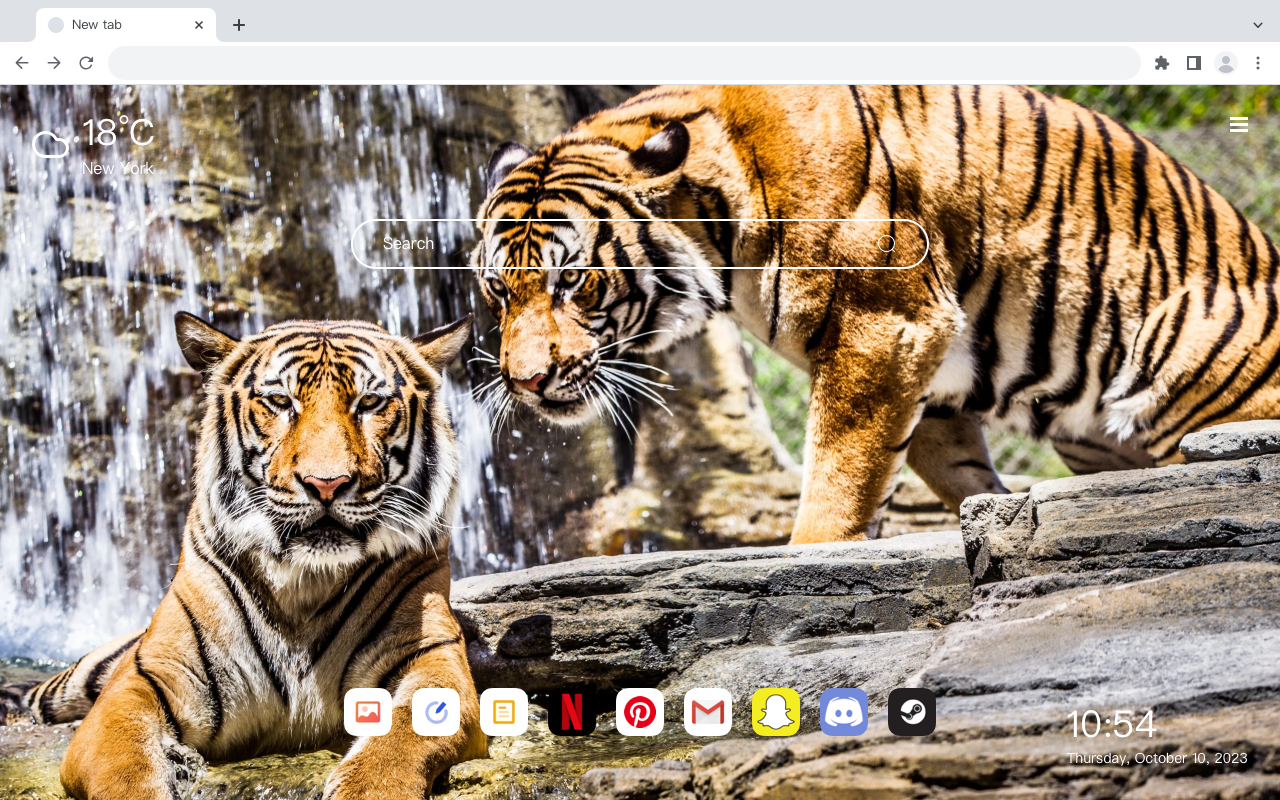This screenshot has width=1280, height=800.
Task: Open the blue to-do task shortcut
Action: coord(436,712)
